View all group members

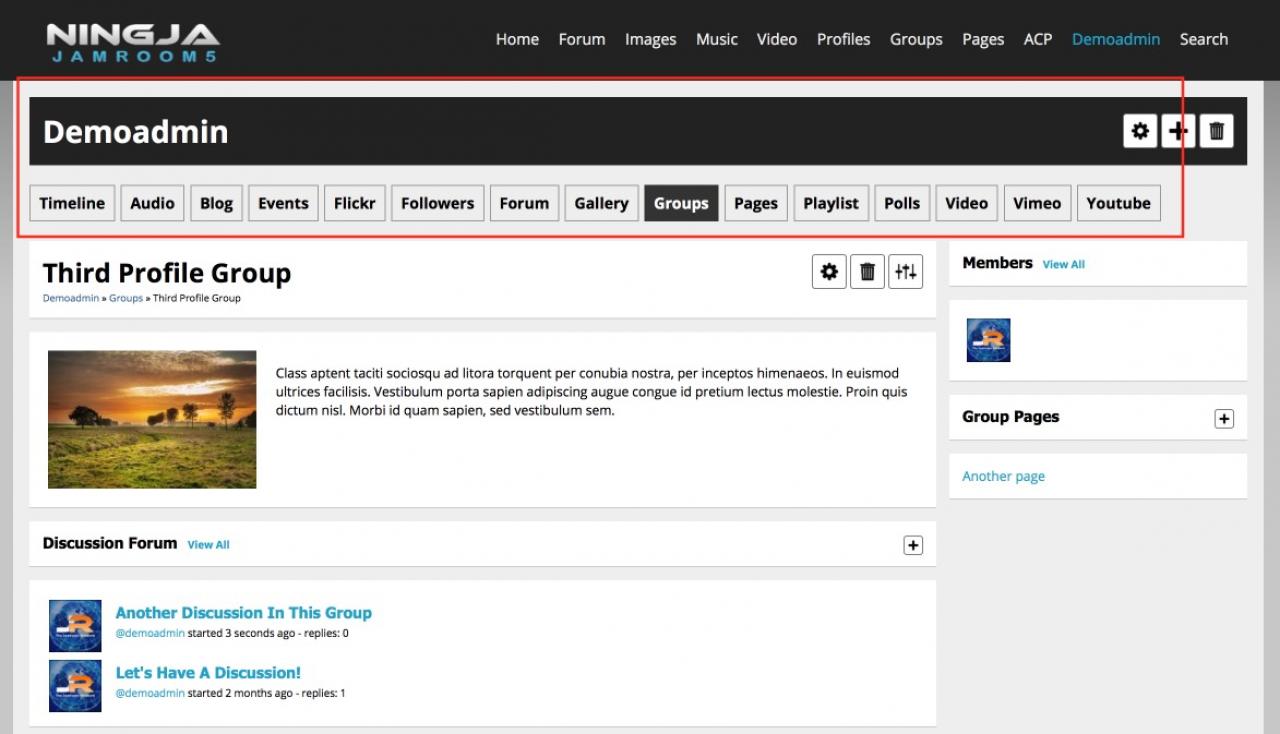pyautogui.click(x=1063, y=265)
